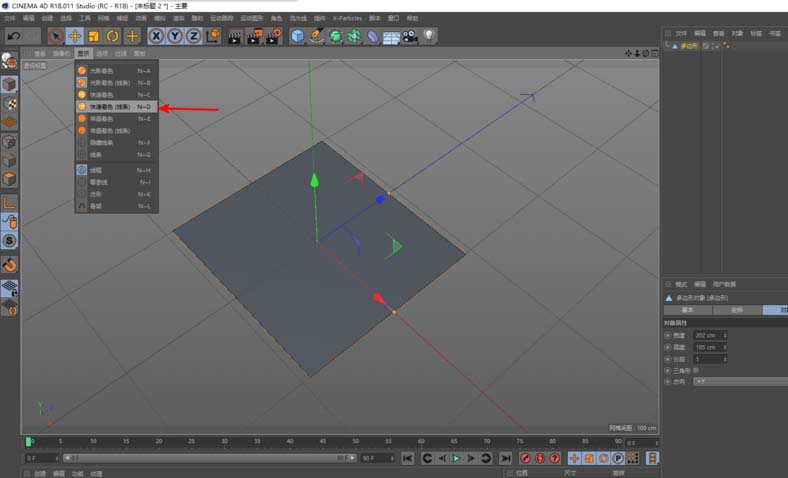The image size is (788, 478).
Task: Toggle the 三角形 checkbox in attributes
Action: coord(696,370)
